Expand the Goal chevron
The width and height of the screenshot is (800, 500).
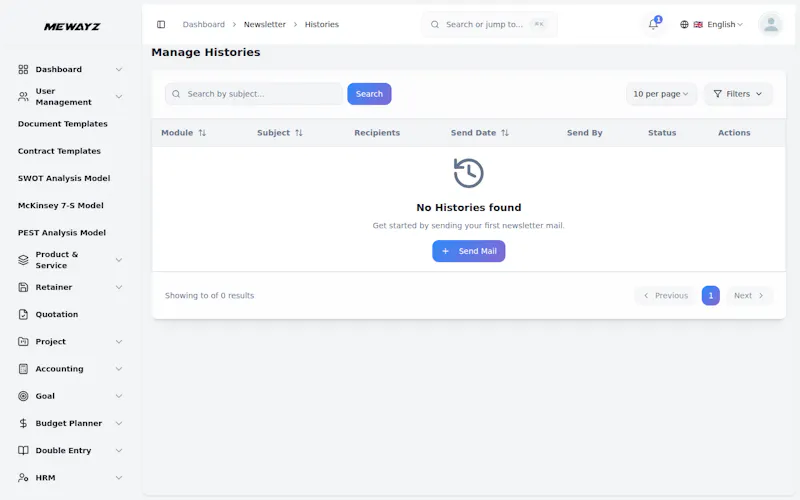(119, 396)
